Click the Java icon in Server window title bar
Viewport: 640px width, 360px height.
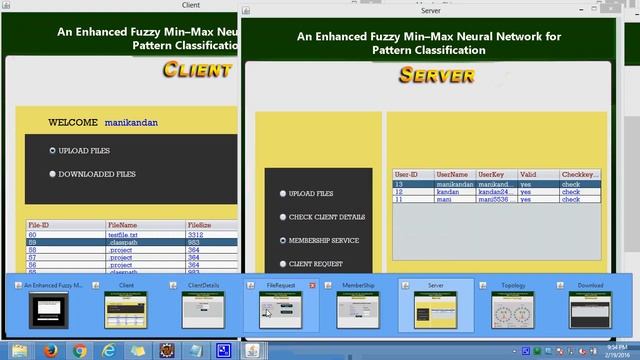coord(246,11)
